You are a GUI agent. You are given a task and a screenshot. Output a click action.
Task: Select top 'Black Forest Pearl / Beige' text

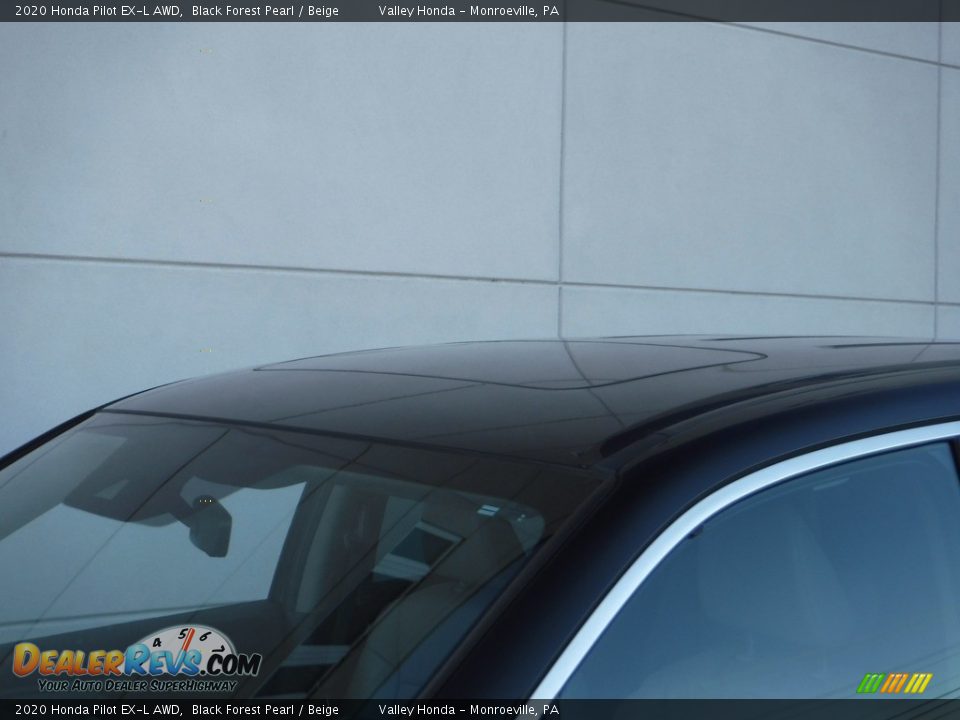tap(265, 11)
